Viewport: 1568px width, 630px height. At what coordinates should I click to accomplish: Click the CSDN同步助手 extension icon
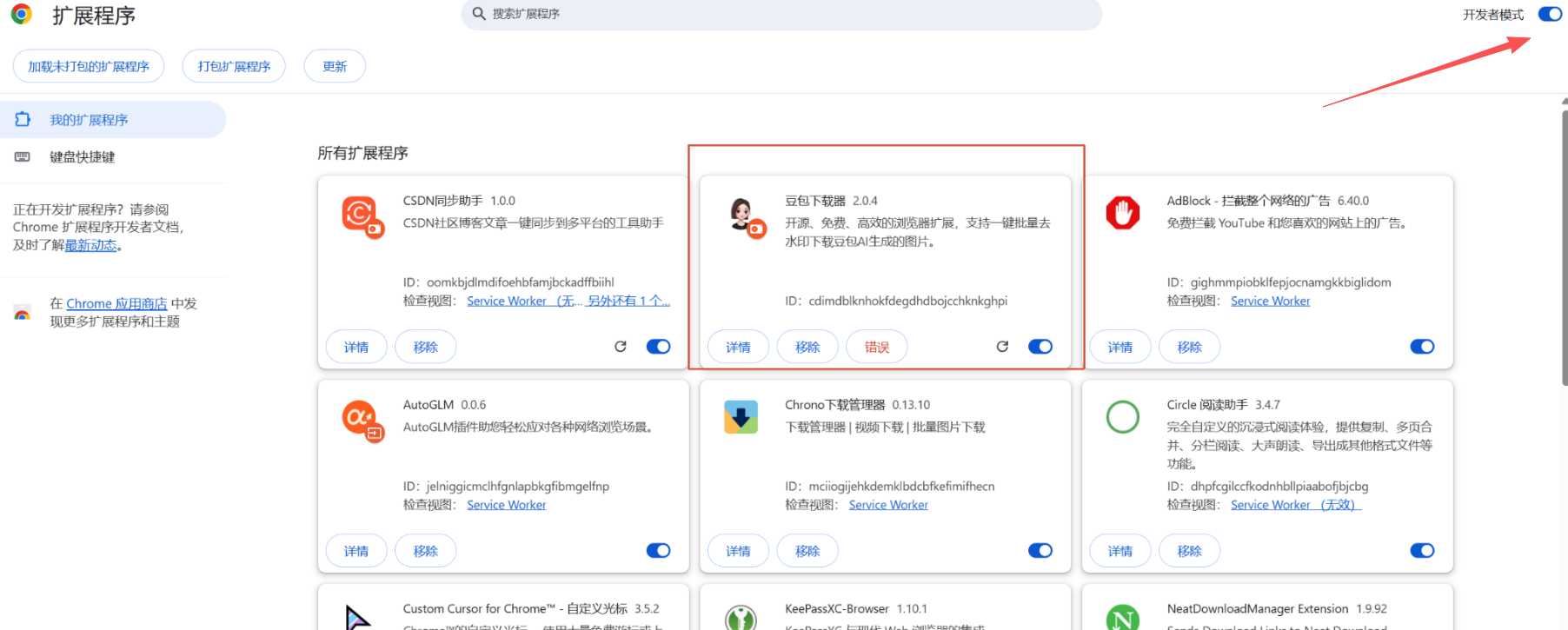click(x=362, y=216)
